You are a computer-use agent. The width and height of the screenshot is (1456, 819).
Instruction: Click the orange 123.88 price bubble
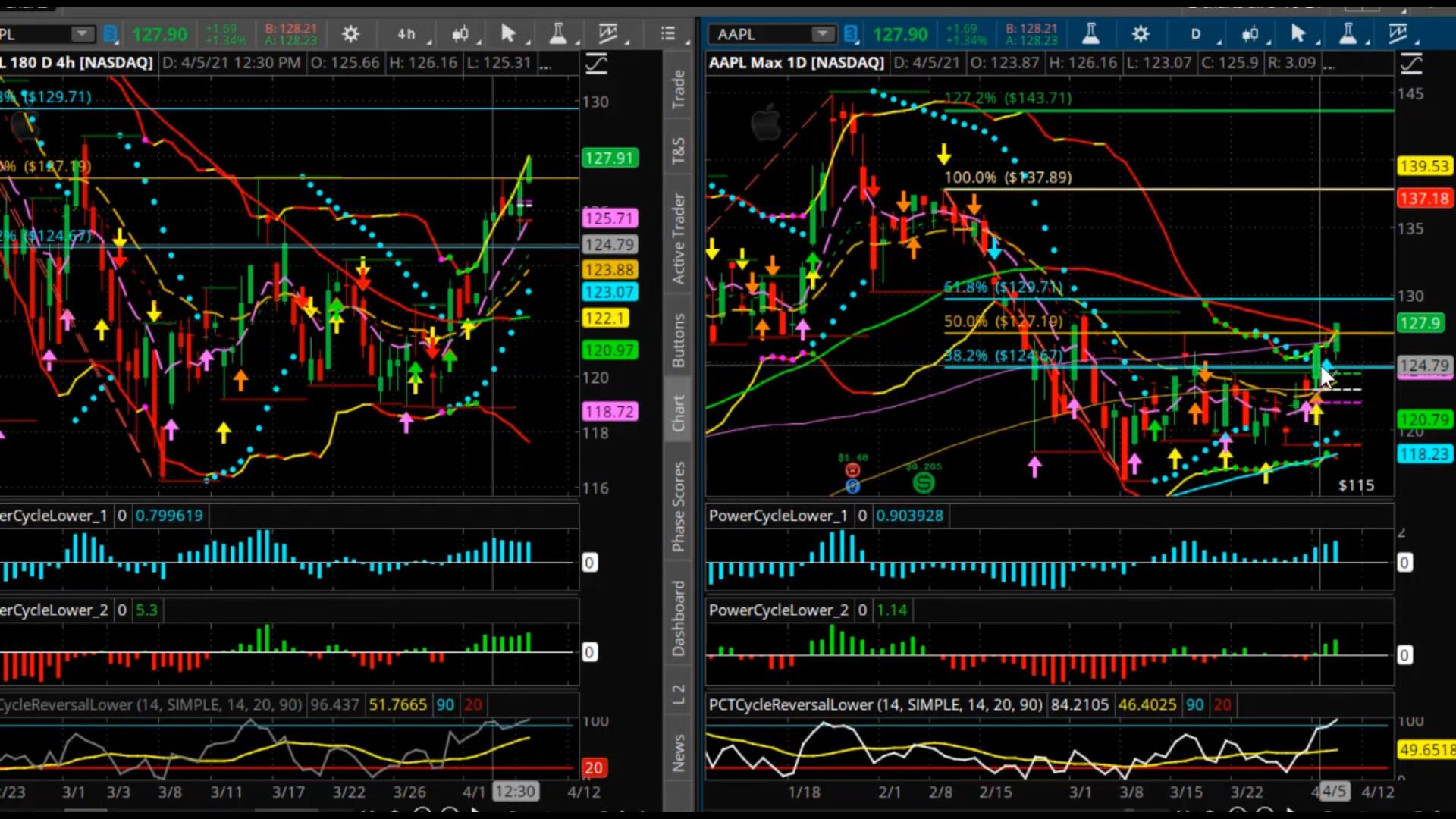[x=609, y=270]
